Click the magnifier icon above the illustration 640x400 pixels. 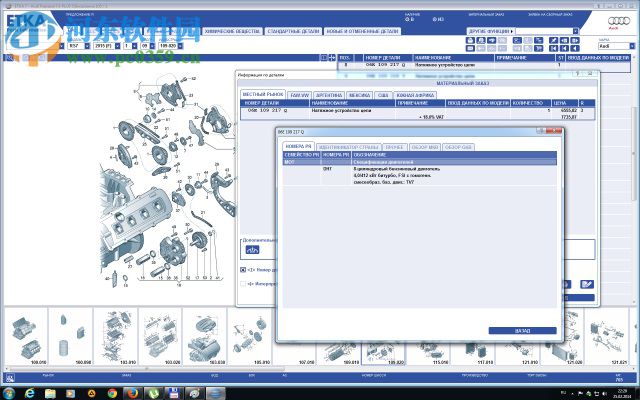coord(9,58)
